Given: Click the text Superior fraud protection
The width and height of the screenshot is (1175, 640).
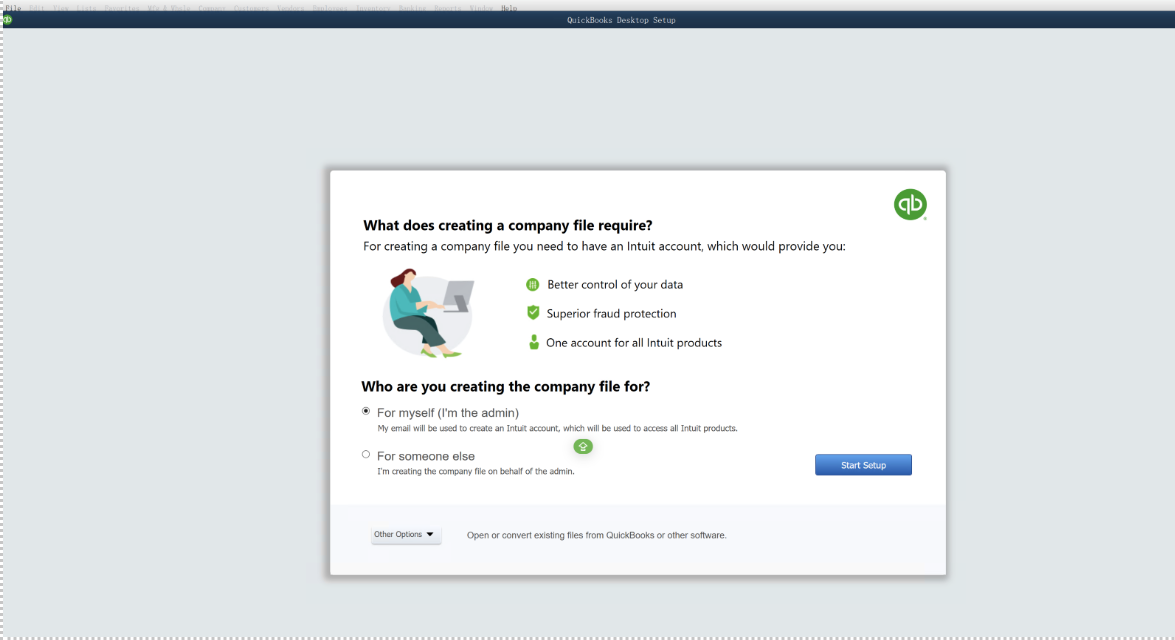Looking at the screenshot, I should [611, 314].
